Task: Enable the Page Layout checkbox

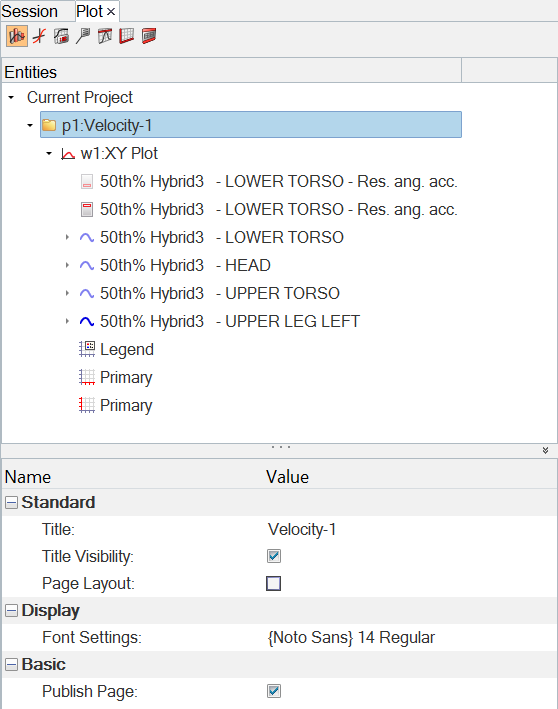Action: [274, 583]
